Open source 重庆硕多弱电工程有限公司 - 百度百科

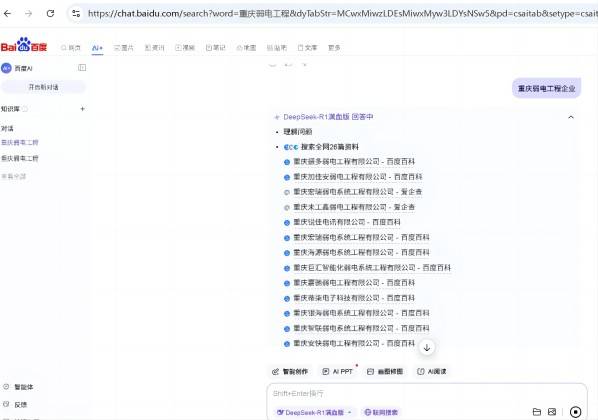pos(354,162)
